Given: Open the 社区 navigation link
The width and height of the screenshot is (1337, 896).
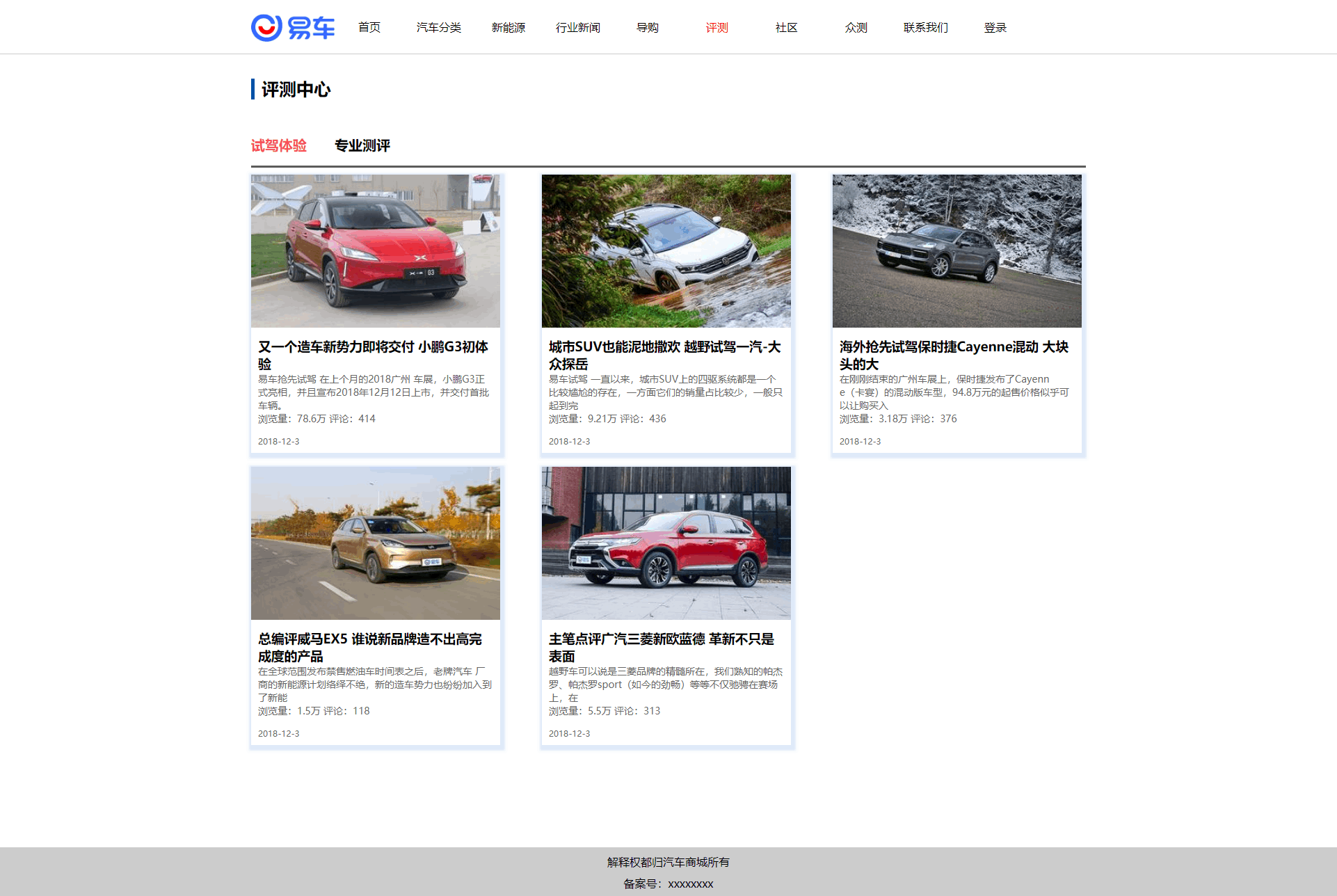Looking at the screenshot, I should (787, 28).
